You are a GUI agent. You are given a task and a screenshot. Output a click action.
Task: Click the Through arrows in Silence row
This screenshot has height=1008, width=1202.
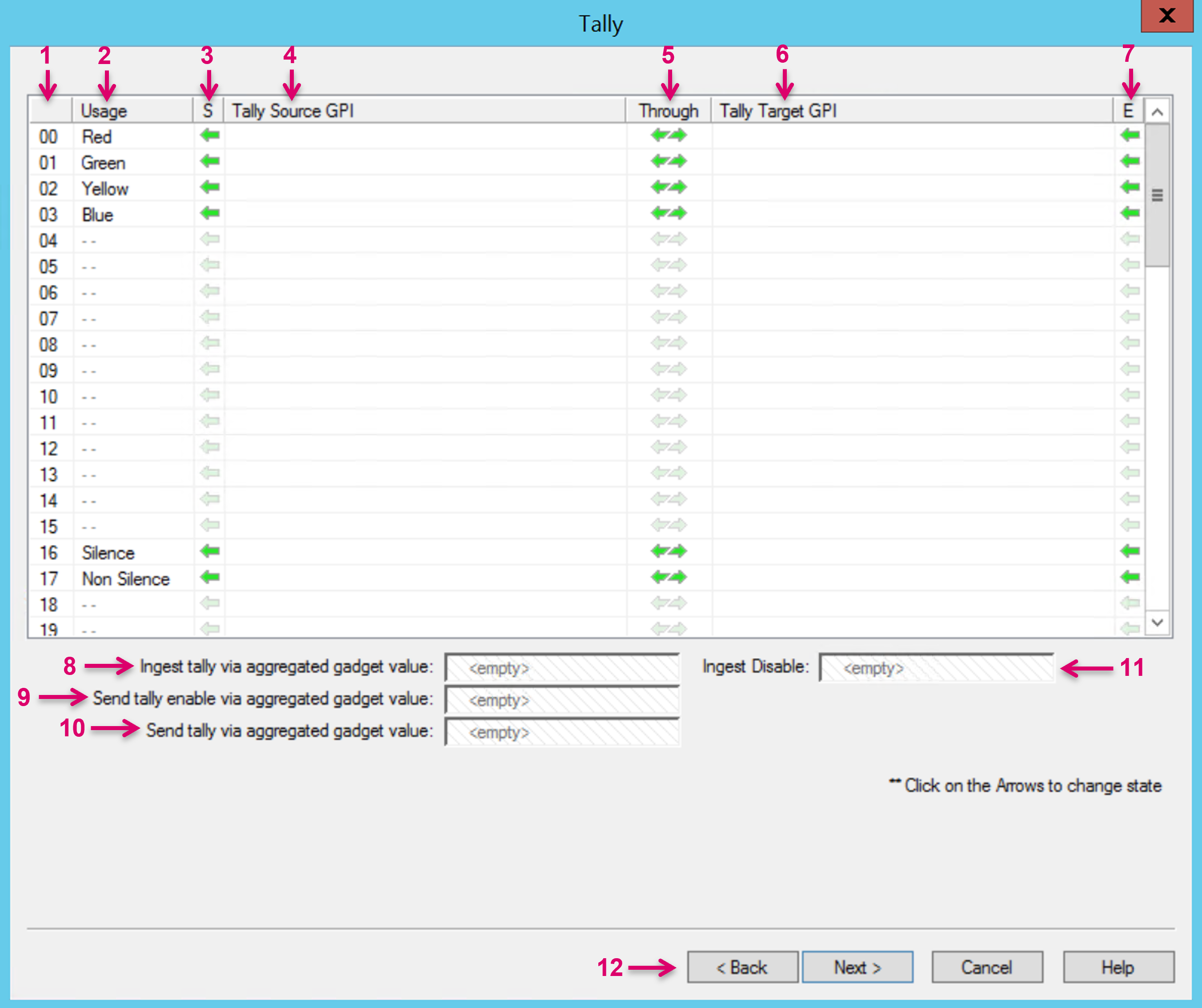pos(669,551)
